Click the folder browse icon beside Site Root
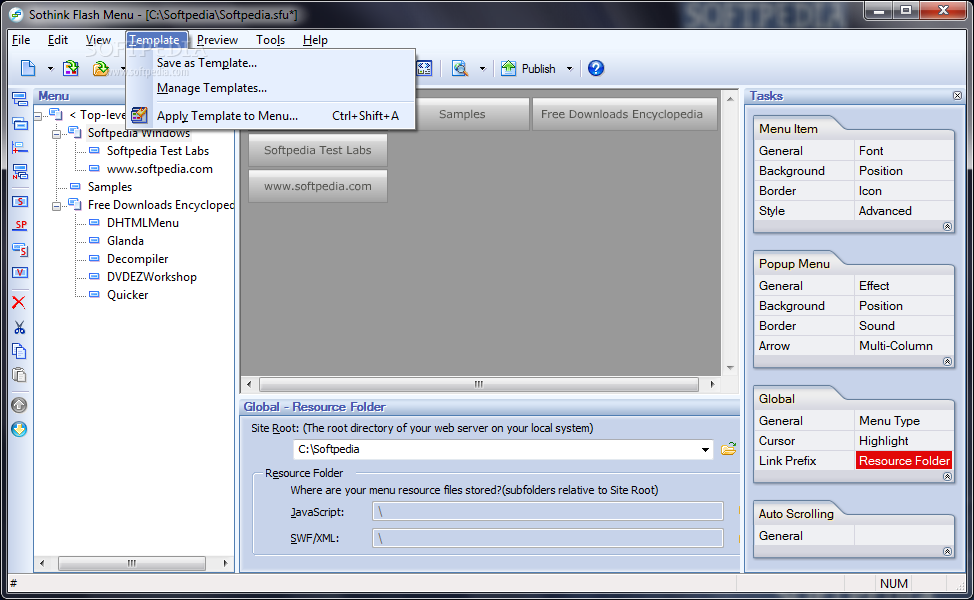This screenshot has height=600, width=974. 728,449
